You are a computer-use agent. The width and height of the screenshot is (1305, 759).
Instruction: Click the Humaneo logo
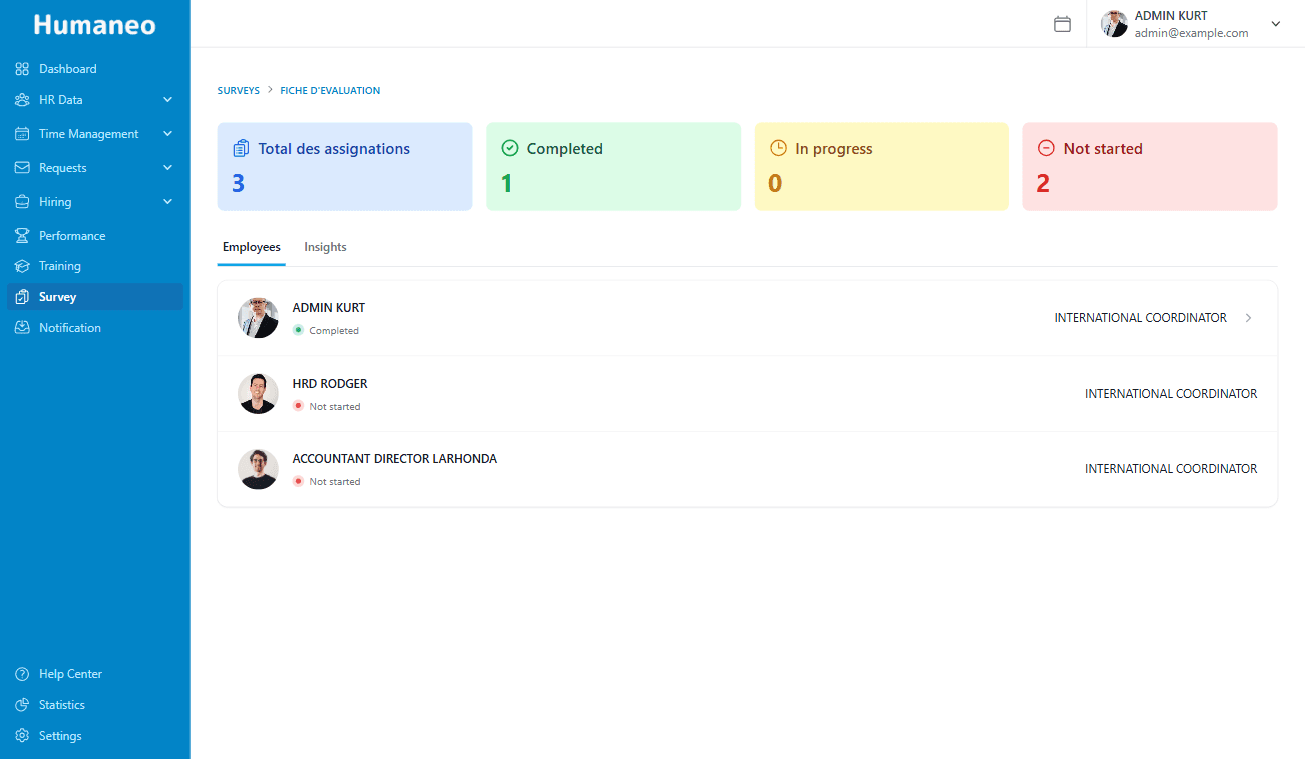pos(95,24)
